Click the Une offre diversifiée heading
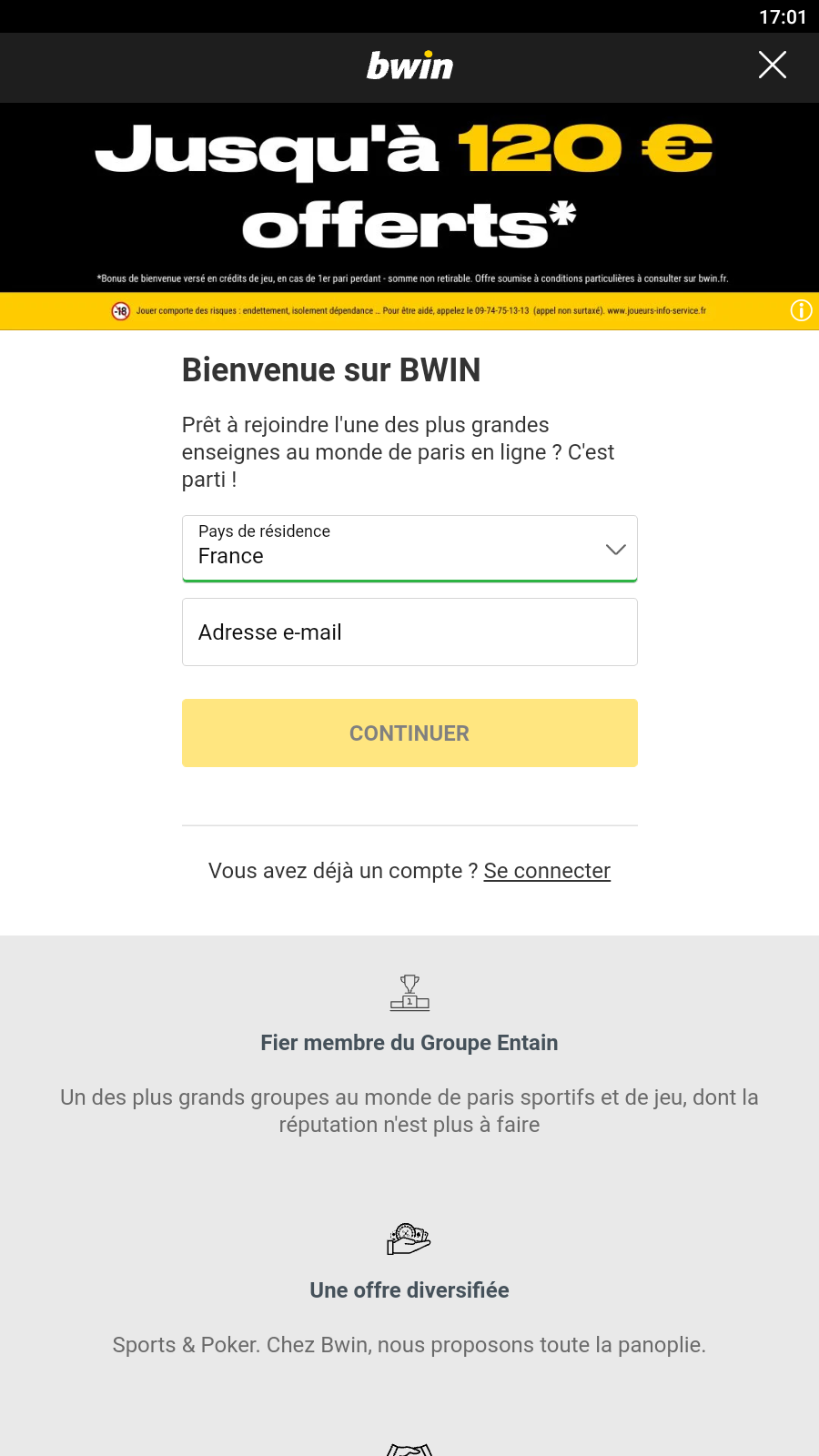The image size is (819, 1456). coord(409,1290)
